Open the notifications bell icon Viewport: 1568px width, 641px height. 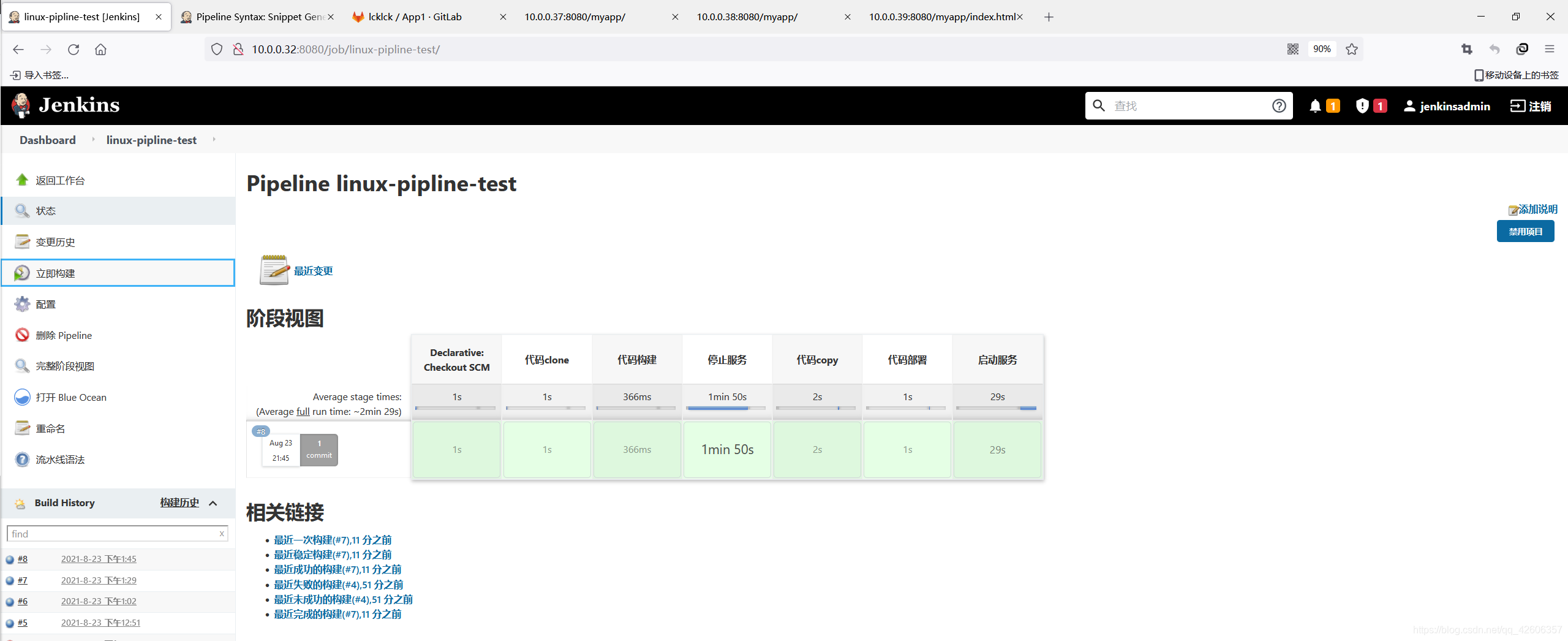(1314, 106)
